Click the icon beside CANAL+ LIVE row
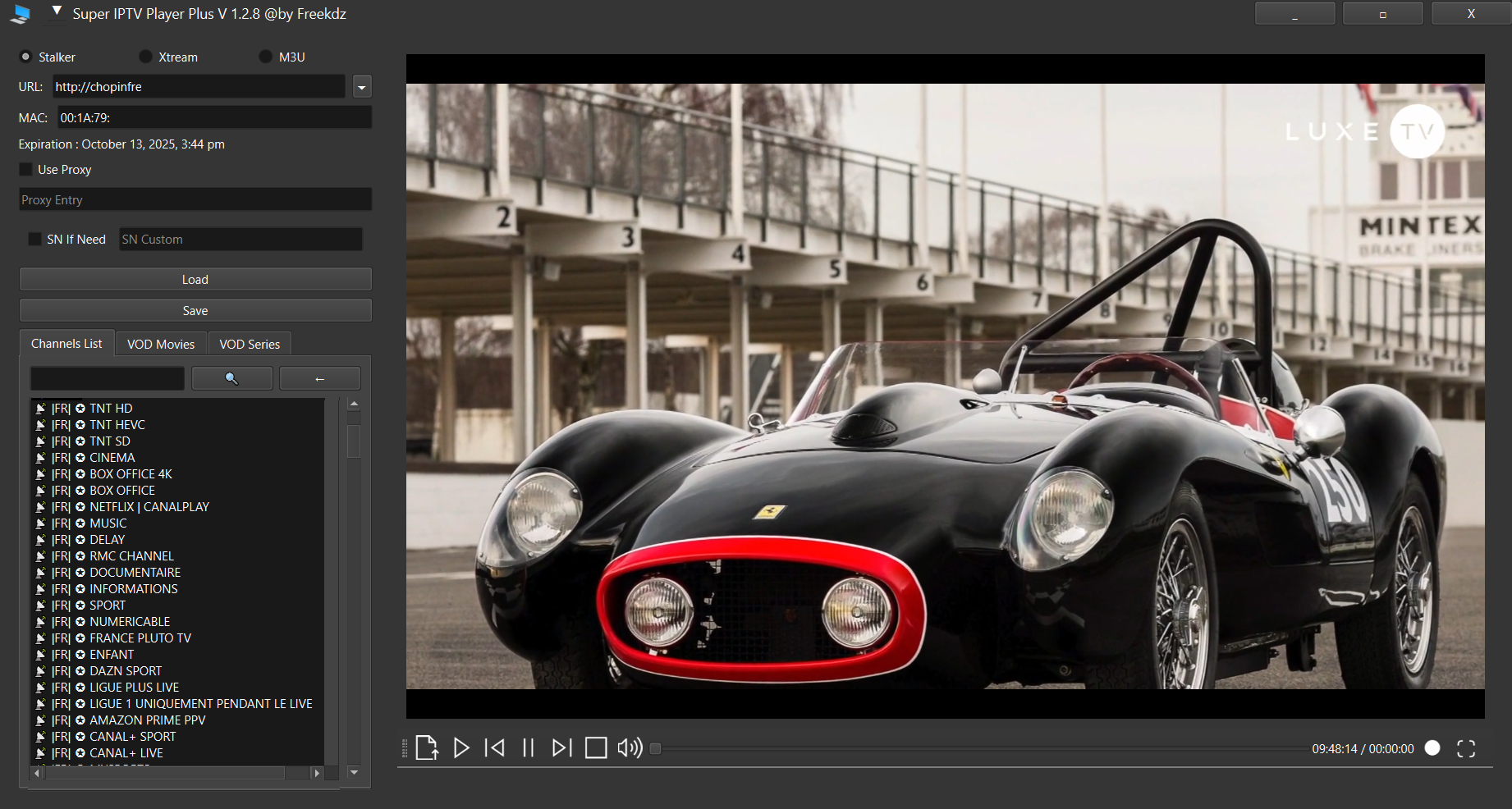This screenshot has height=809, width=1512. (x=40, y=752)
